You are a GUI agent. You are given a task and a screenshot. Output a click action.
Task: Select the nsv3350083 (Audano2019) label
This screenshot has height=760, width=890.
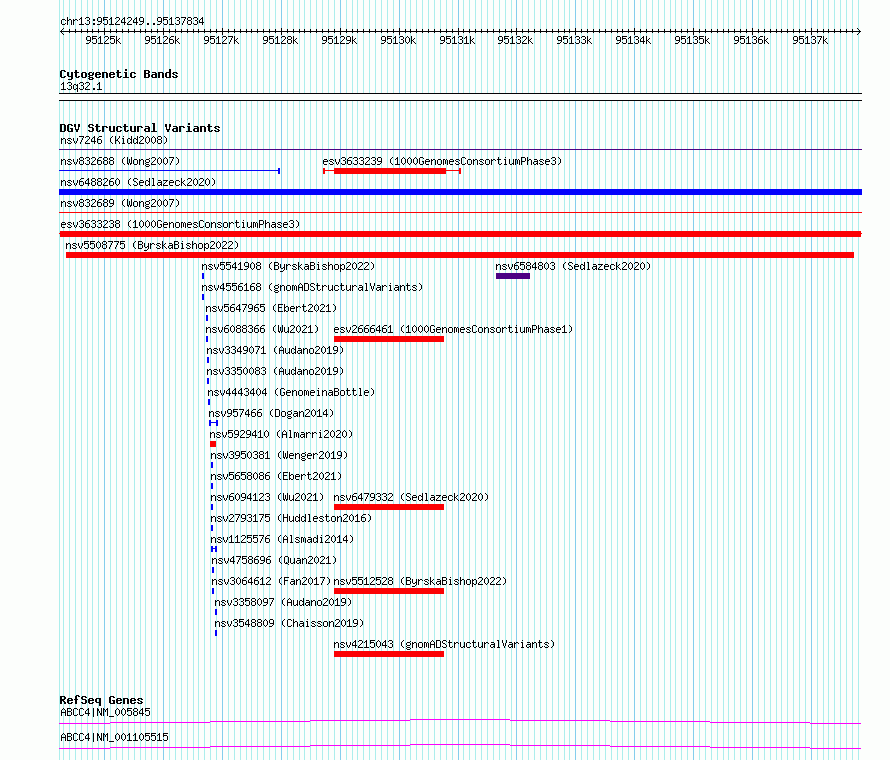tap(275, 371)
